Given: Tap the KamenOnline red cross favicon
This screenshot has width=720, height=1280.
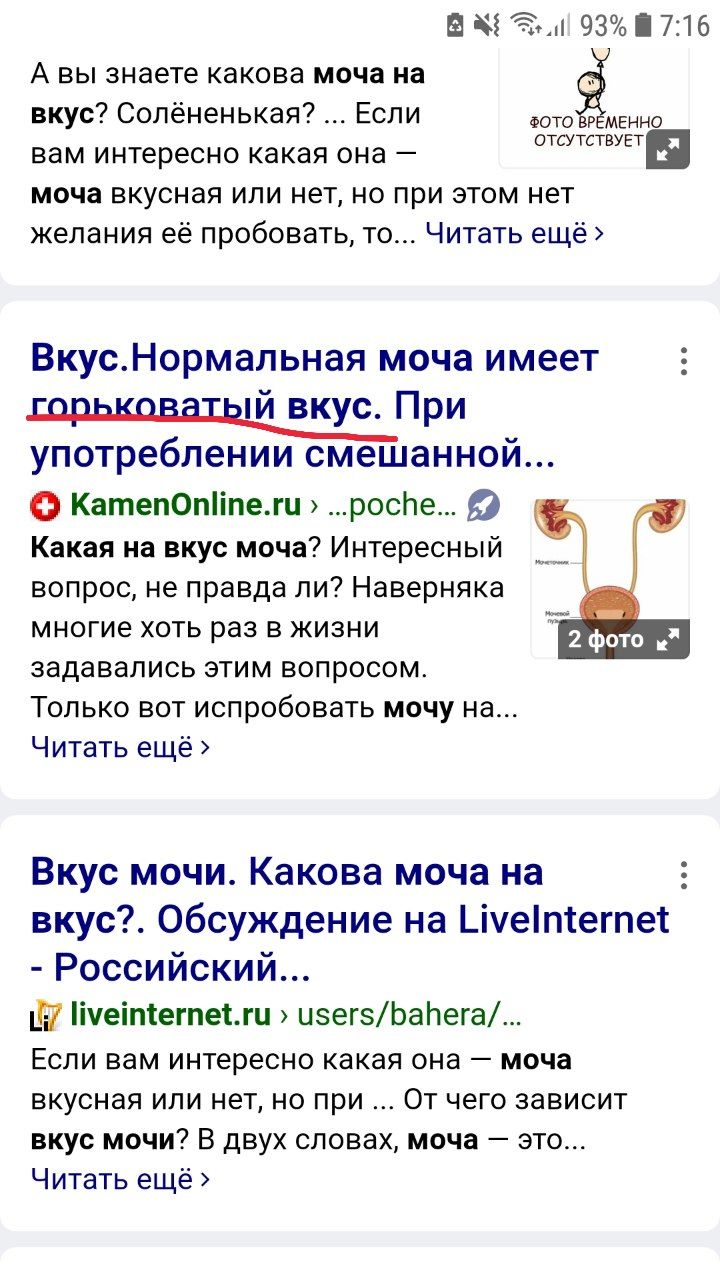Looking at the screenshot, I should tap(46, 507).
